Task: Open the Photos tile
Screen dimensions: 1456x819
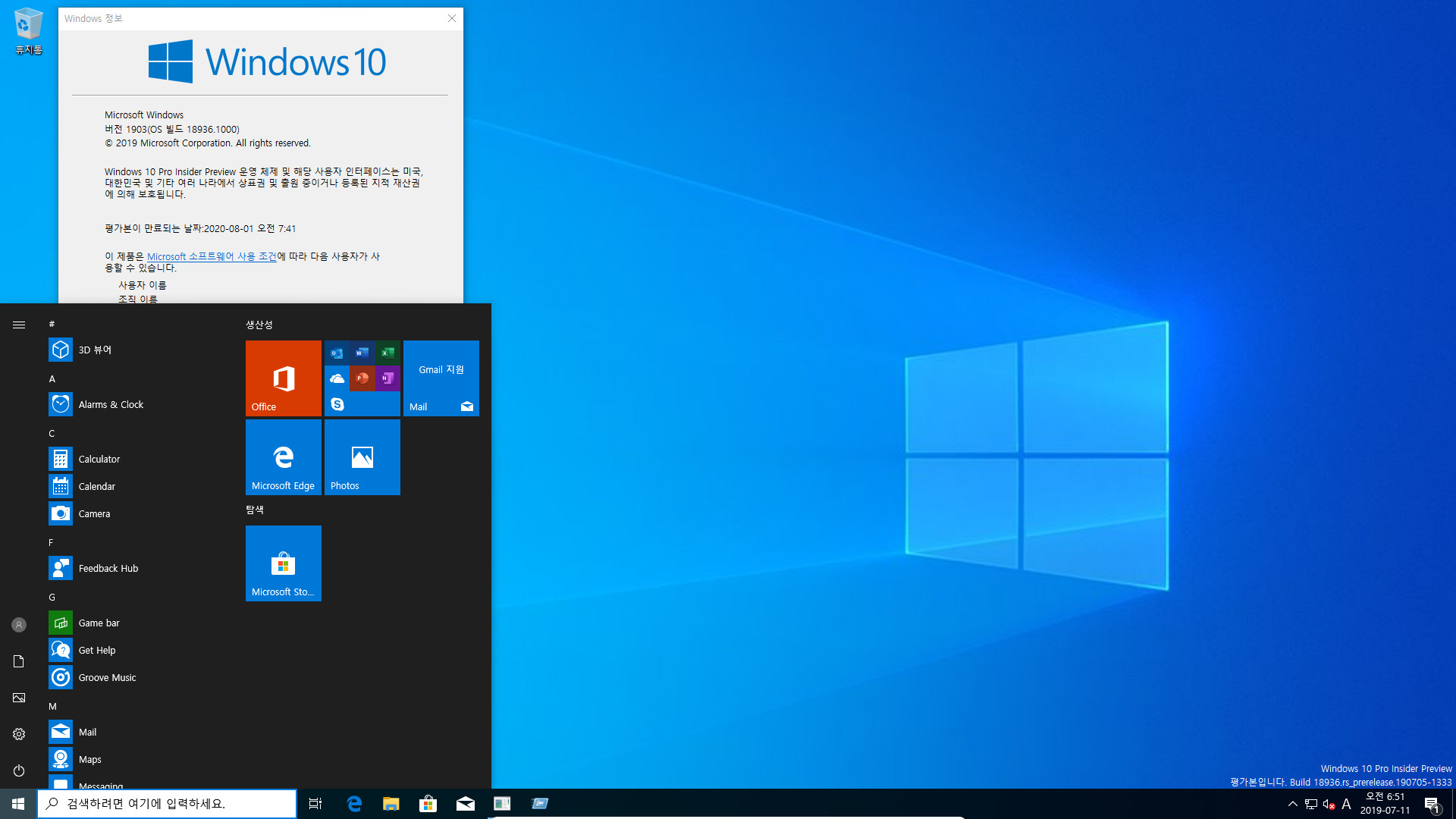Action: click(362, 457)
